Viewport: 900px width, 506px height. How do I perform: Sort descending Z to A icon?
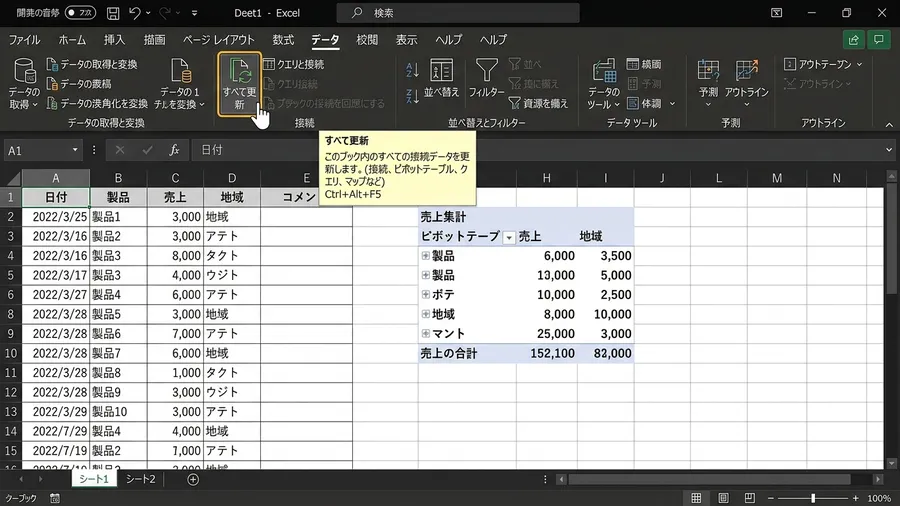[x=412, y=96]
